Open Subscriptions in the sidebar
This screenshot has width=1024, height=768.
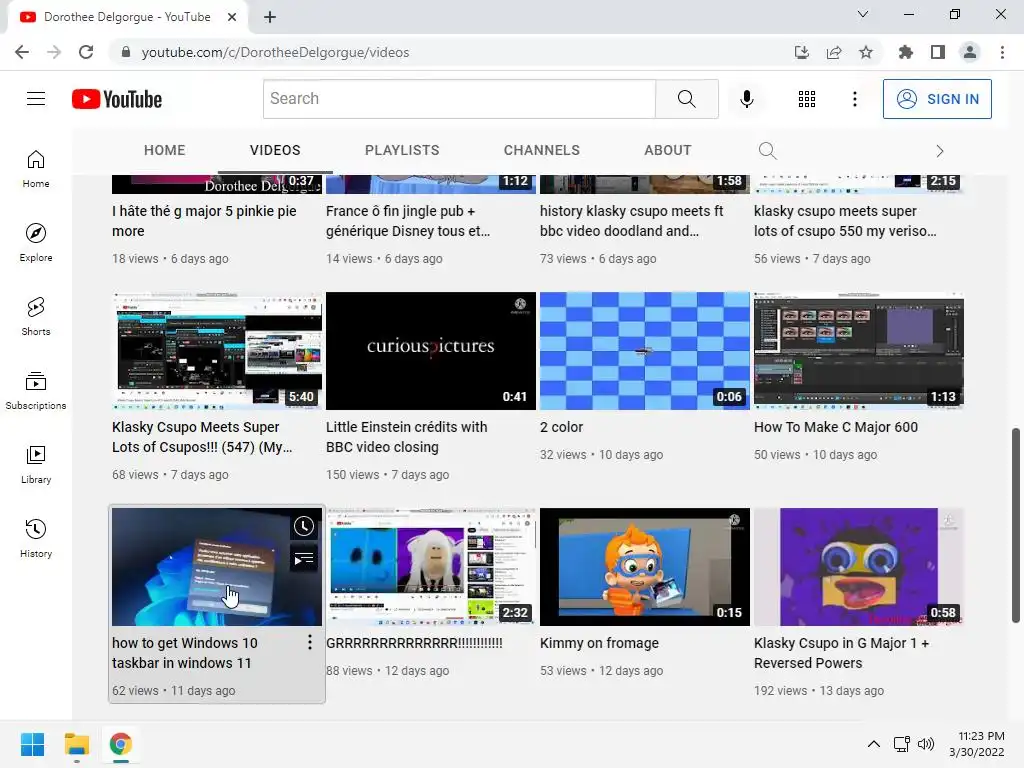(x=36, y=391)
